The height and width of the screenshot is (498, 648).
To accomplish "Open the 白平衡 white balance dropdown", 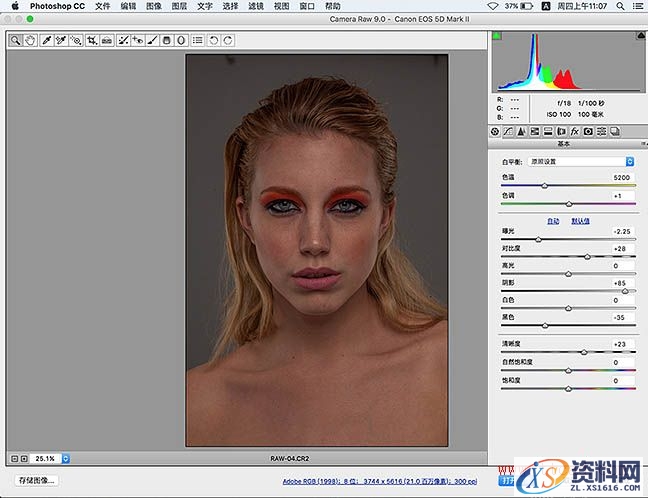I will point(582,161).
